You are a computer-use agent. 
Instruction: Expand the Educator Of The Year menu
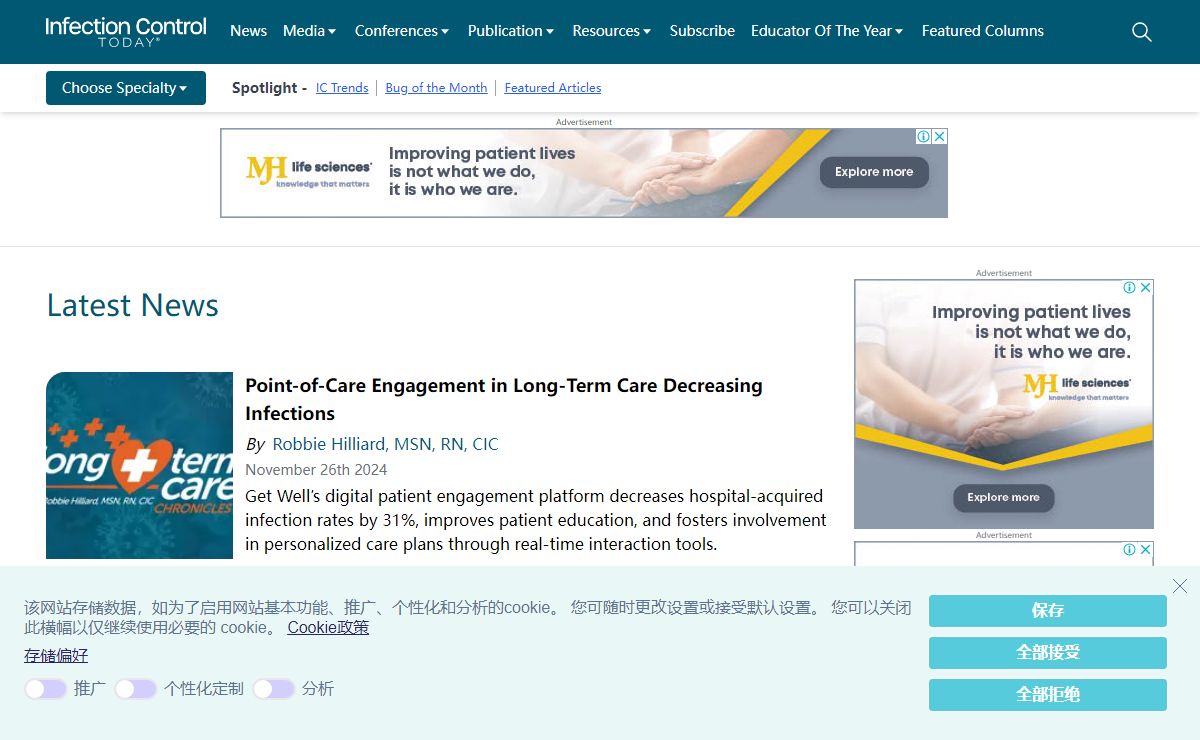pyautogui.click(x=827, y=31)
